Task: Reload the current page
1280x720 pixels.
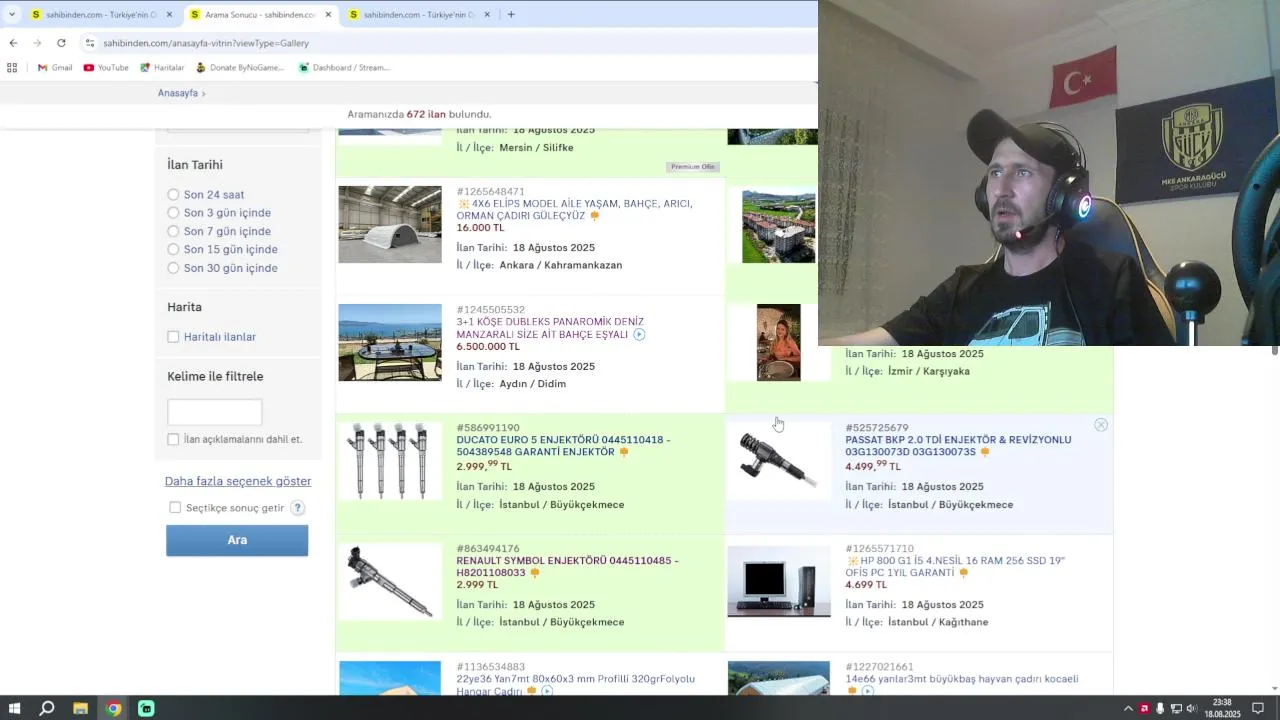Action: coord(61,43)
